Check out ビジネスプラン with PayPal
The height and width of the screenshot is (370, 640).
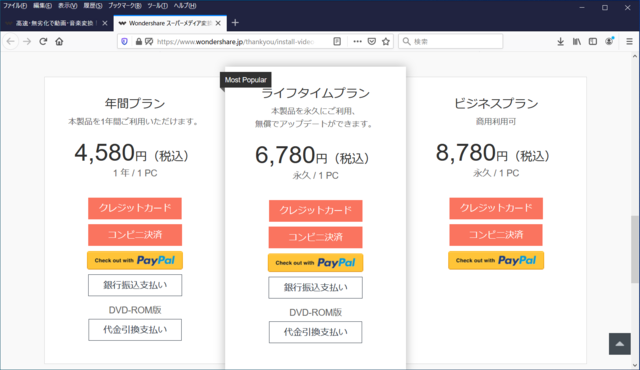(496, 260)
